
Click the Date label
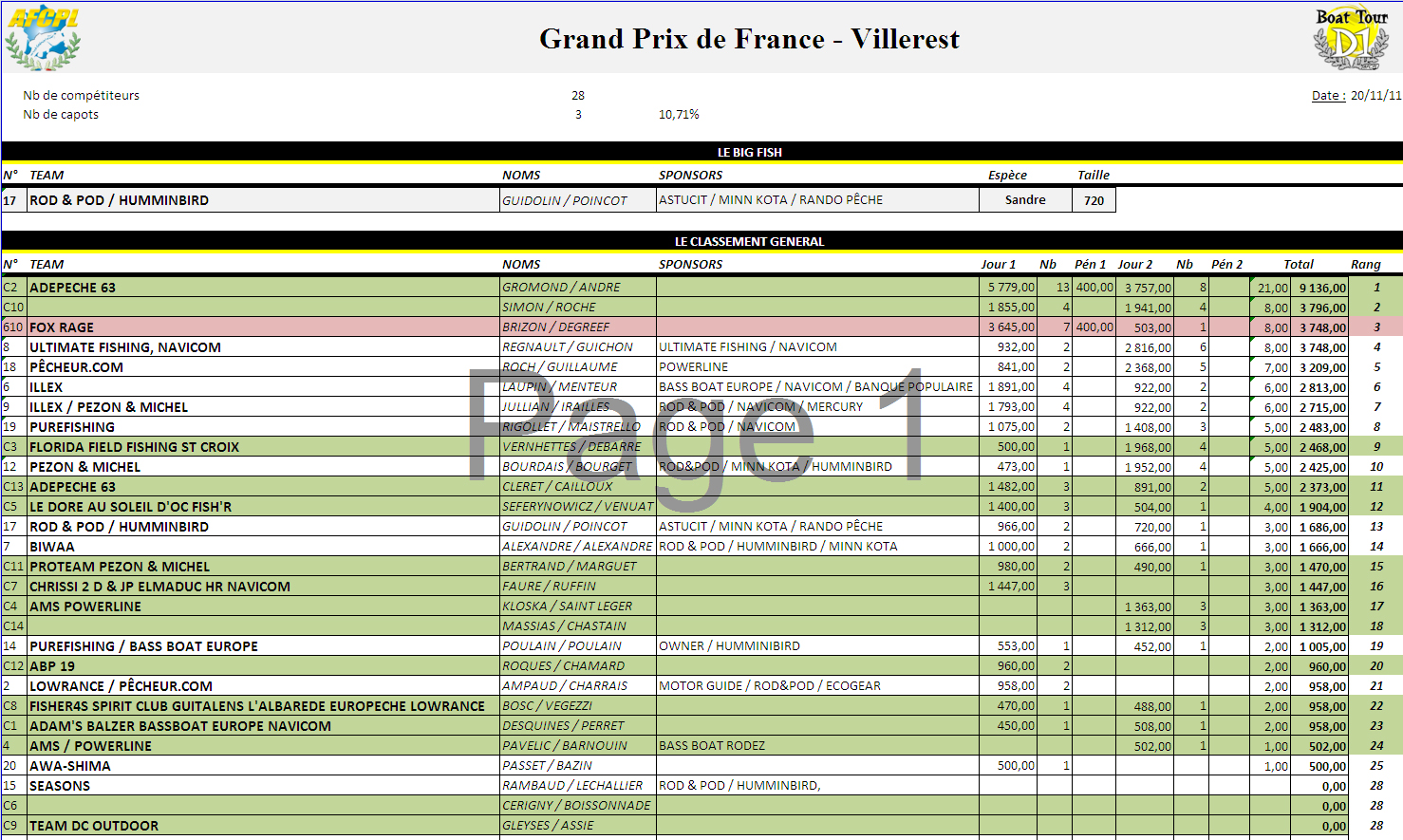(x=1328, y=95)
